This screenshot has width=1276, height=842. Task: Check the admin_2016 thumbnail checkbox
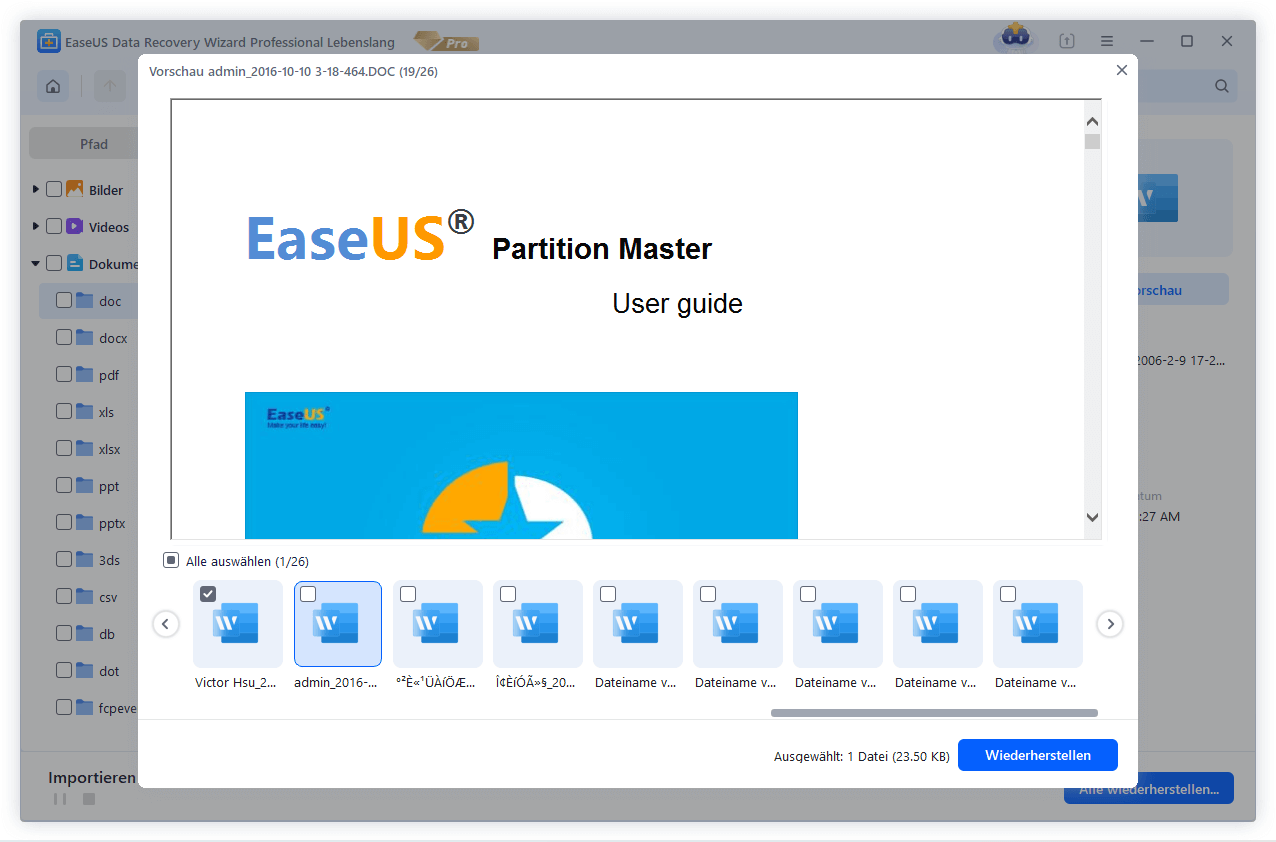[x=308, y=594]
